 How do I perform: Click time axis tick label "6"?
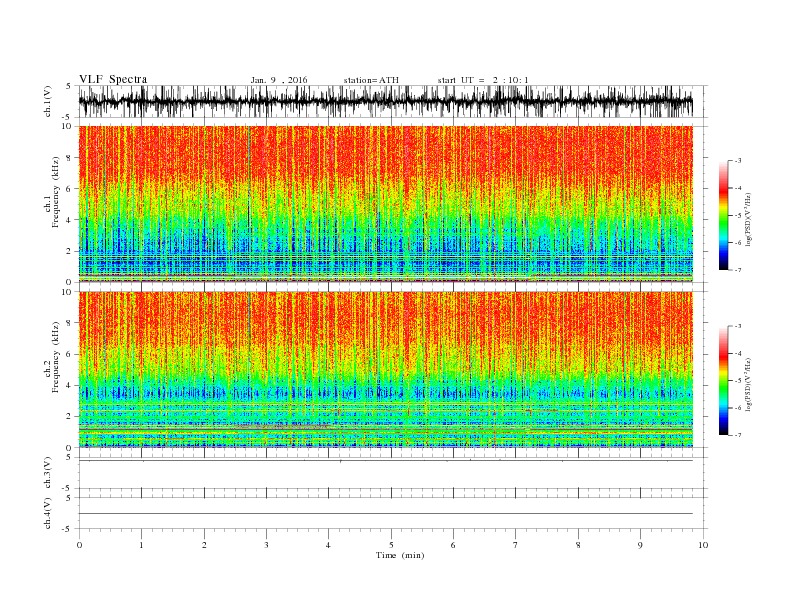click(x=453, y=545)
